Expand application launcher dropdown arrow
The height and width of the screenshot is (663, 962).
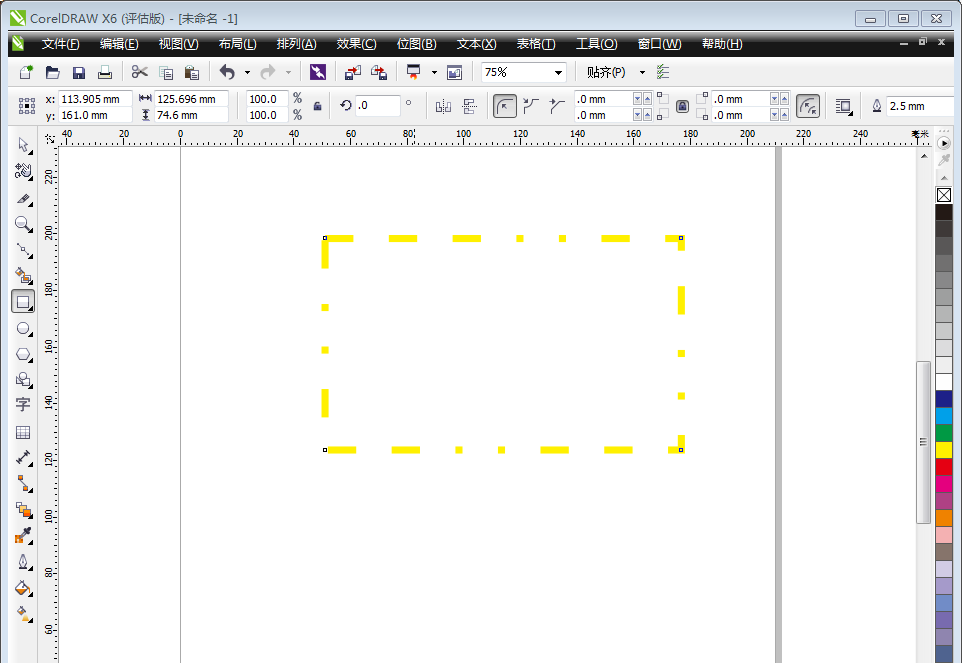pyautogui.click(x=434, y=72)
